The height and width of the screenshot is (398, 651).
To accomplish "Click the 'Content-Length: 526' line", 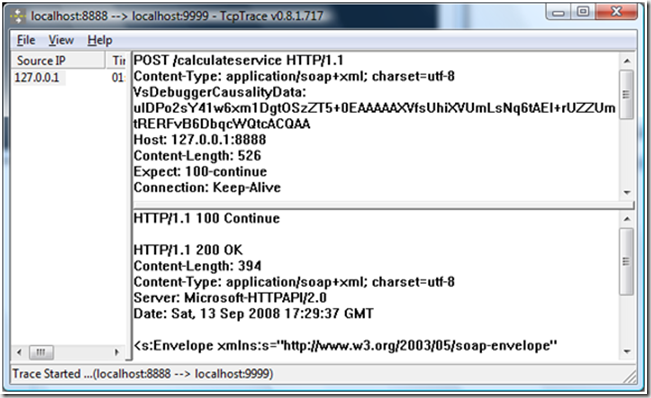I will pyautogui.click(x=197, y=156).
